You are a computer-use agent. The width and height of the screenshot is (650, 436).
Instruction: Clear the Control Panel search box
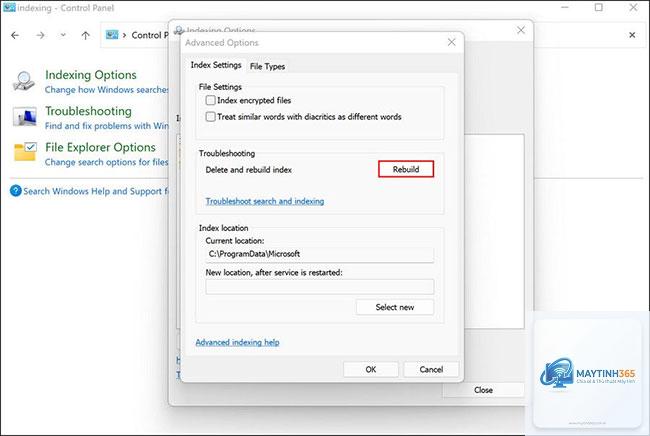632,35
